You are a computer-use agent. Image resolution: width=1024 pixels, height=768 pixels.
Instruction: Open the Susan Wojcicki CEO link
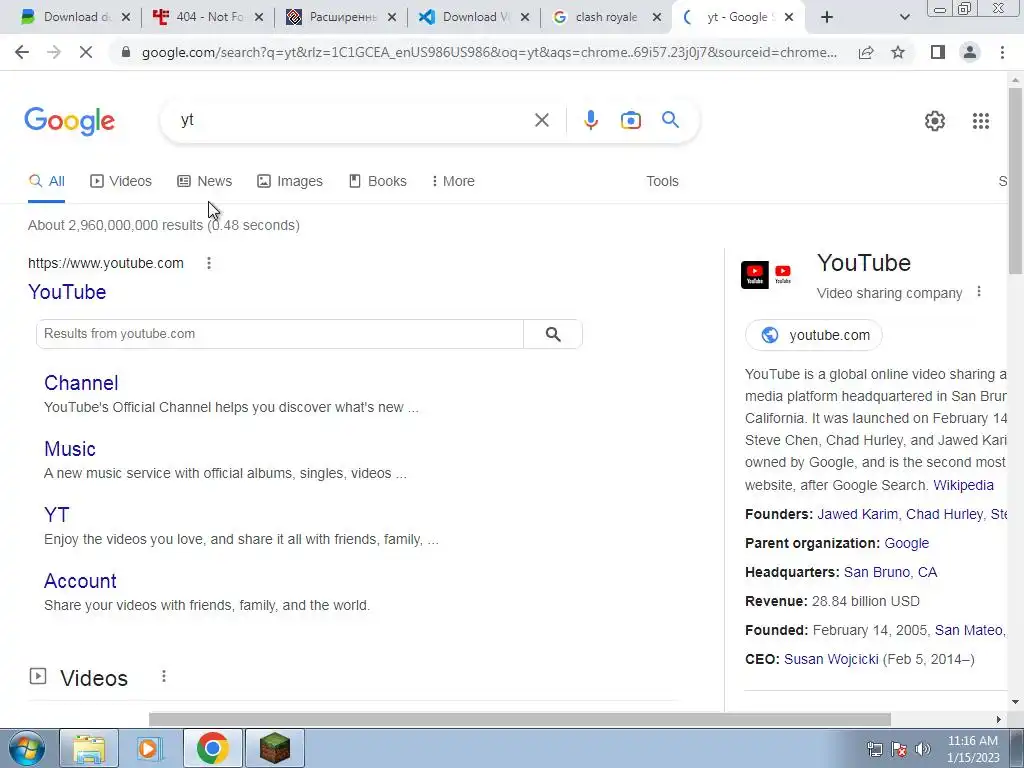point(831,659)
